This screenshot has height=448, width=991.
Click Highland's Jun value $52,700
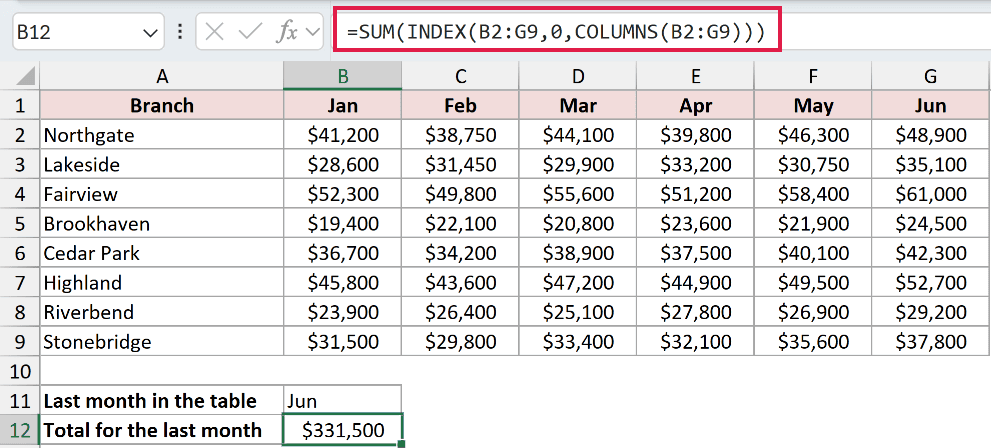pos(931,282)
